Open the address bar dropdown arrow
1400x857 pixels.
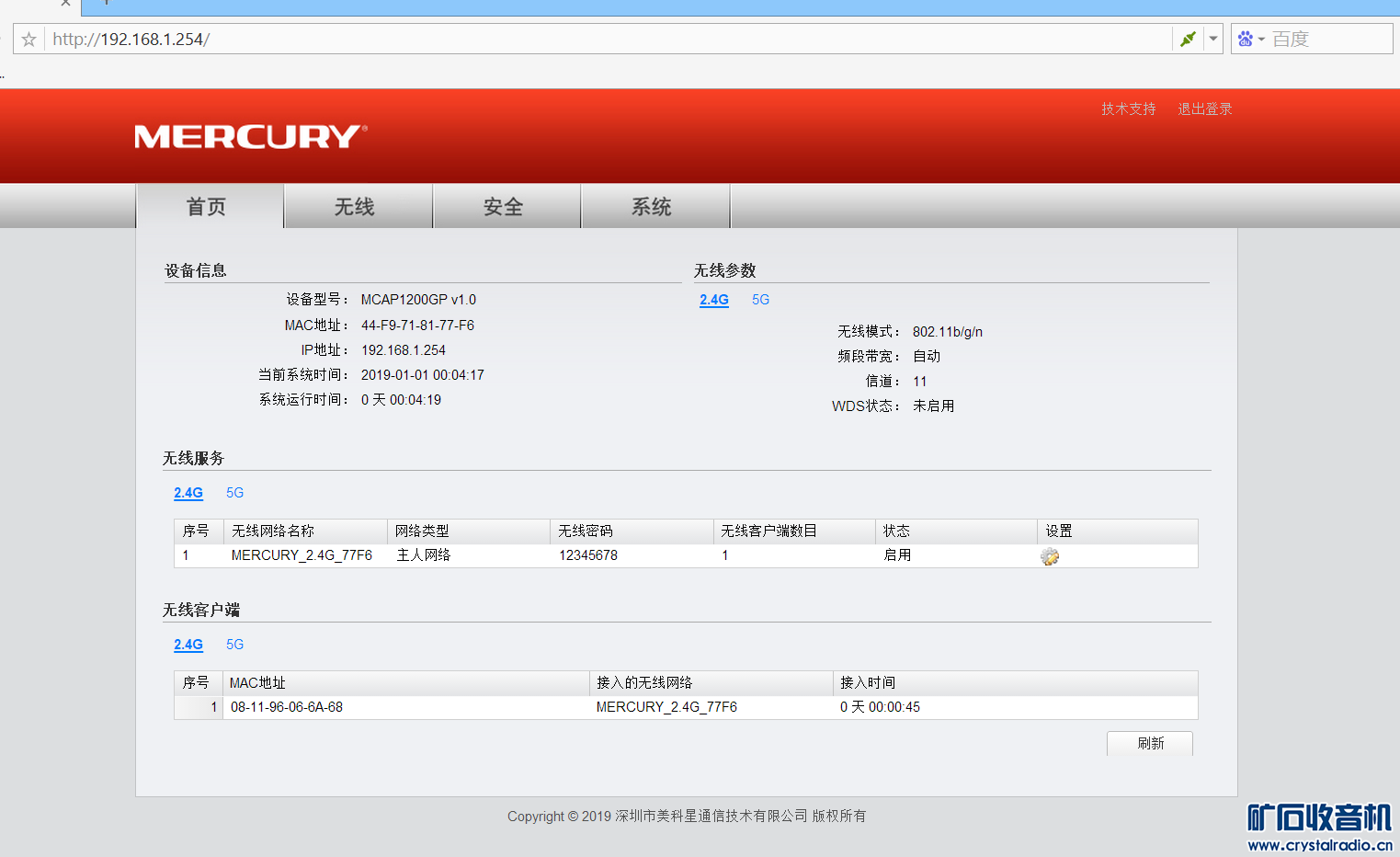(1213, 39)
